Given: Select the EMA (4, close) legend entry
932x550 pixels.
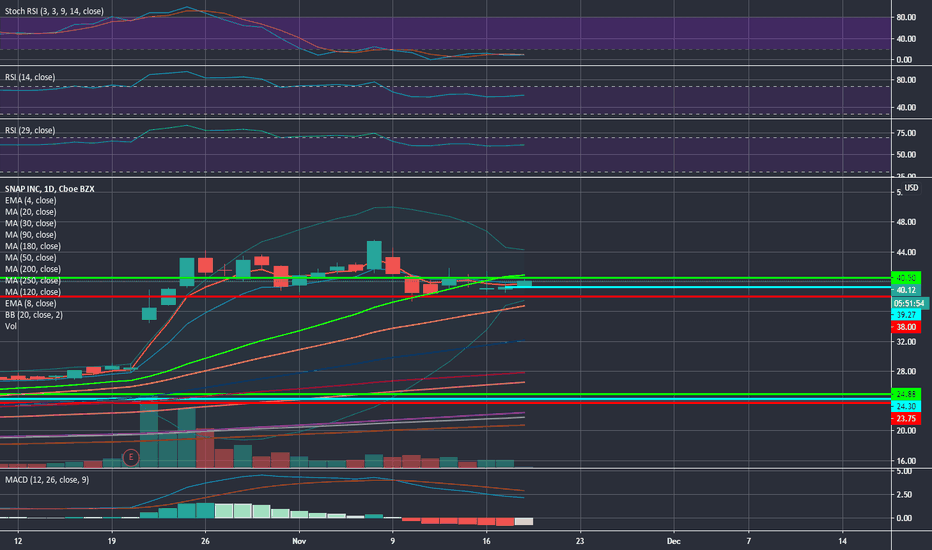Looking at the screenshot, I should coord(30,200).
